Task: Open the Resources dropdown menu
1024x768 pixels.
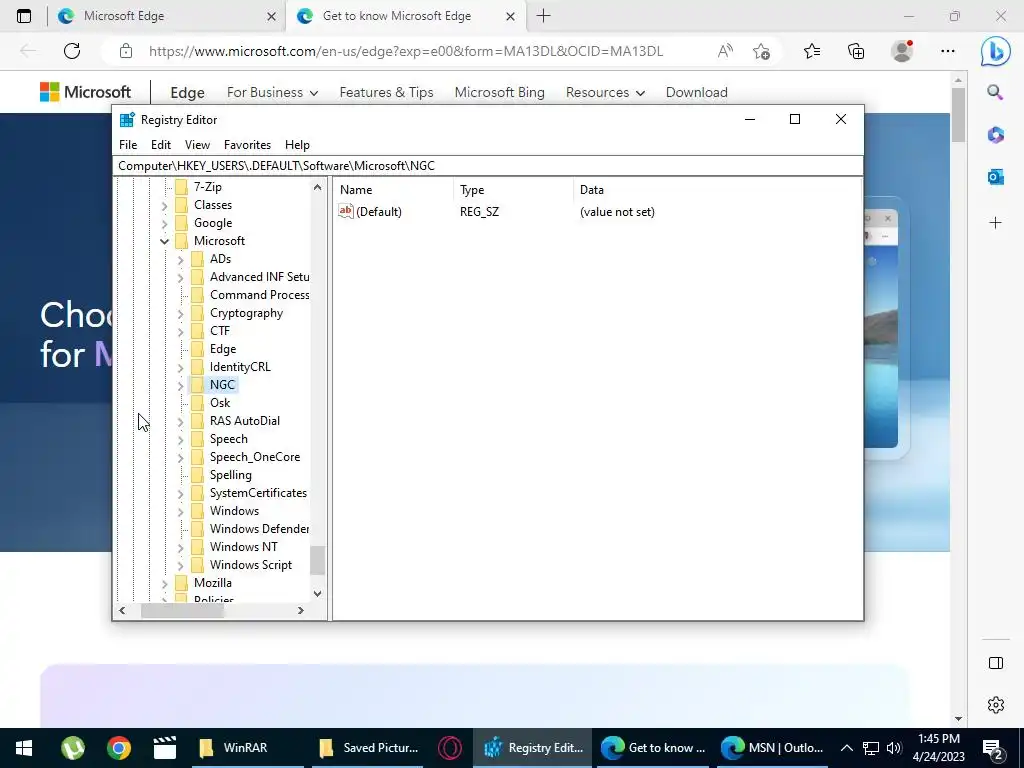Action: click(605, 92)
